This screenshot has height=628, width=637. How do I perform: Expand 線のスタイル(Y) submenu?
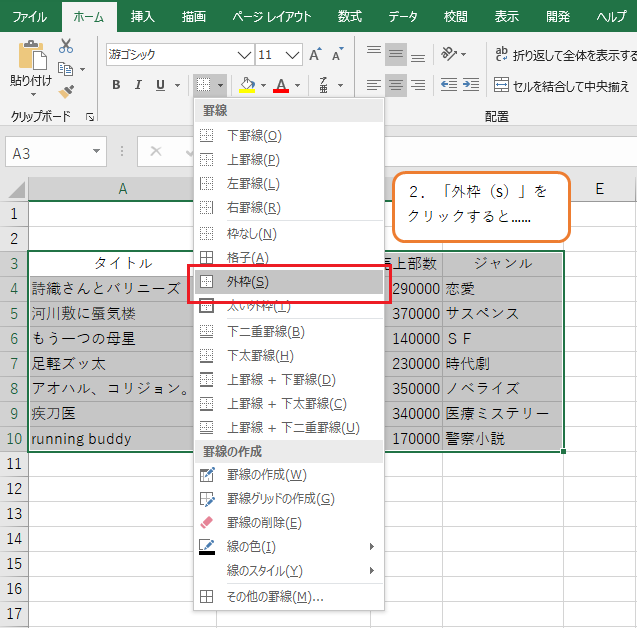tap(289, 570)
